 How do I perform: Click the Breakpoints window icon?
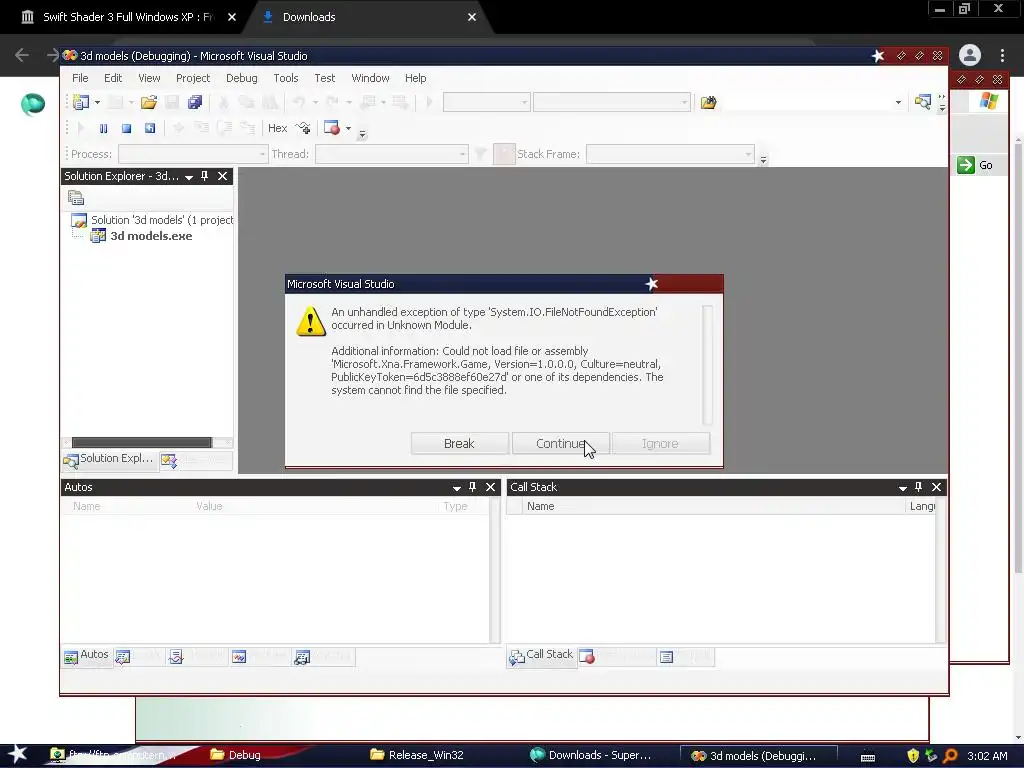332,128
